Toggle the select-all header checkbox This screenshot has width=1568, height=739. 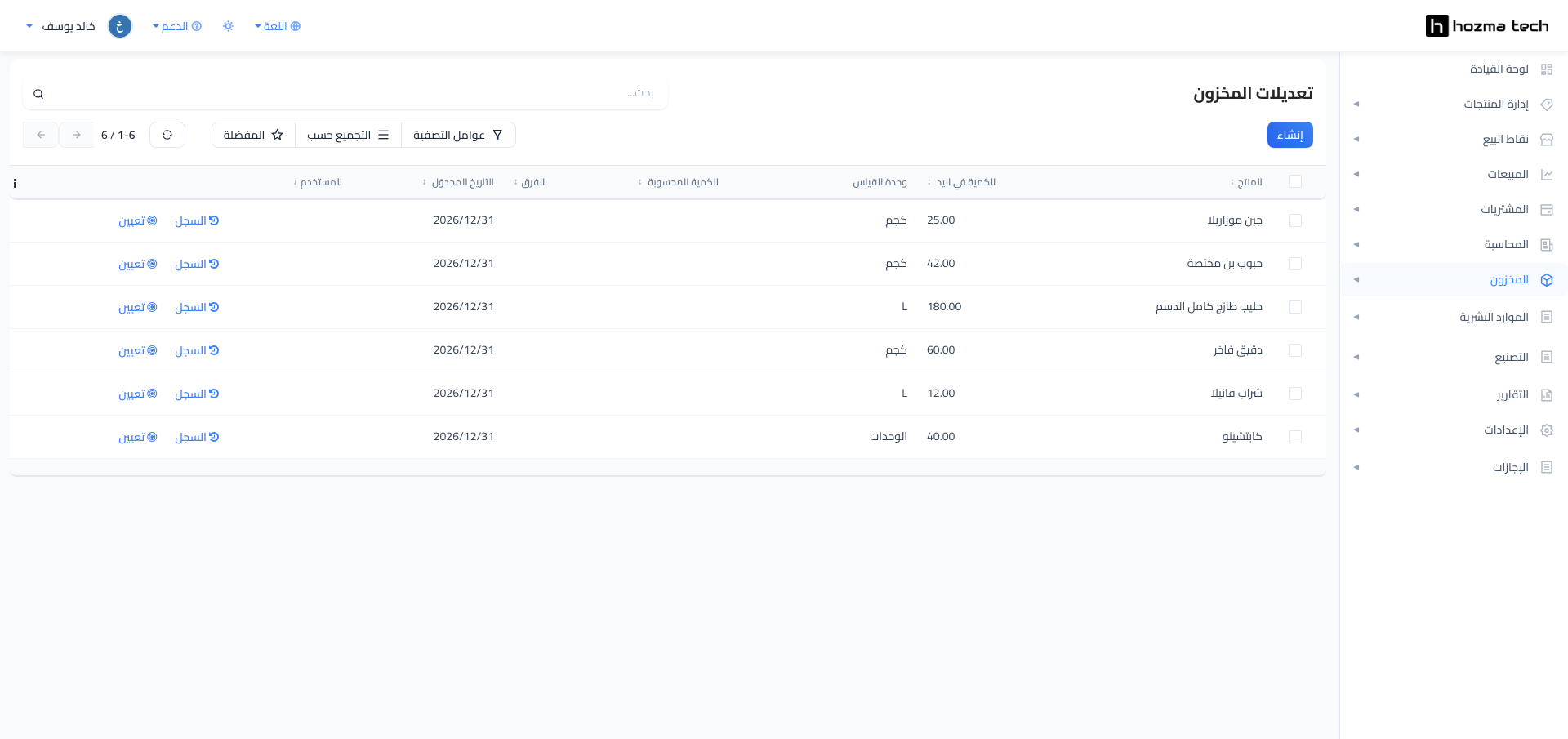pos(1294,181)
